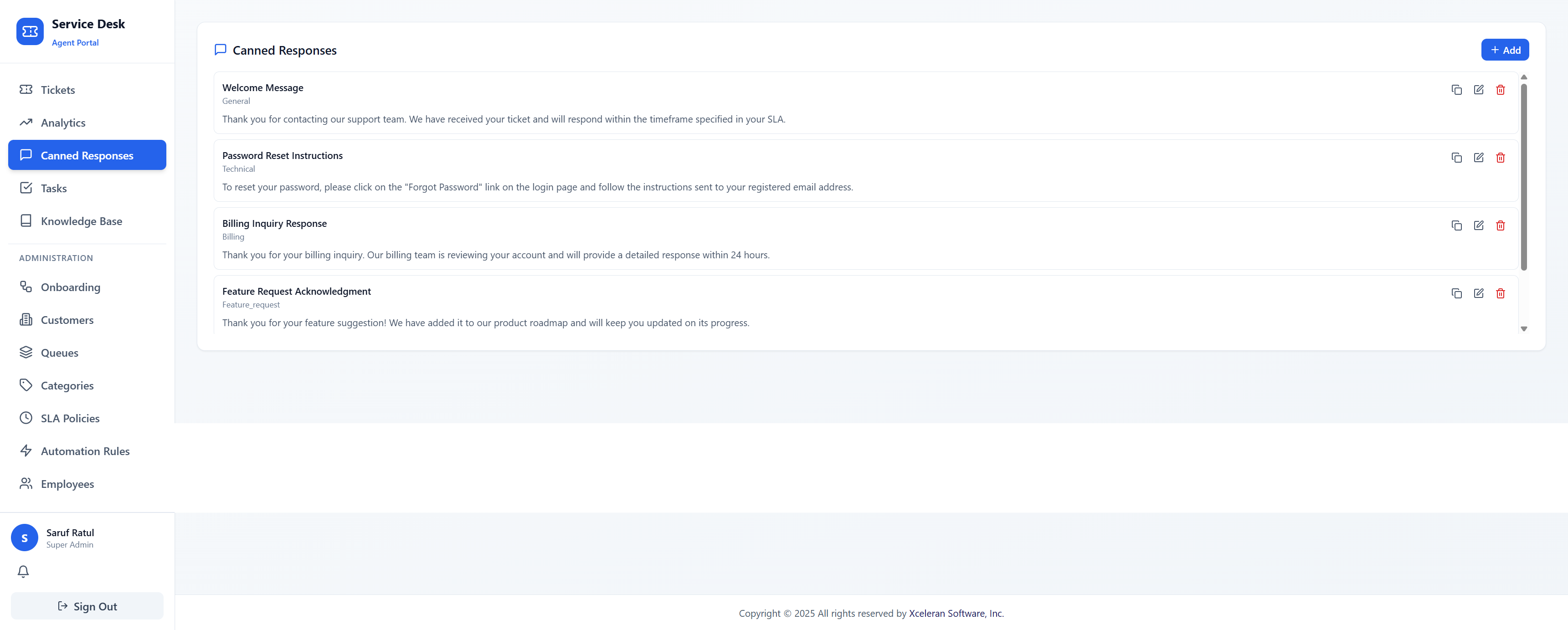Screen dimensions: 1568x630
Task: Add a new canned response
Action: point(1504,50)
